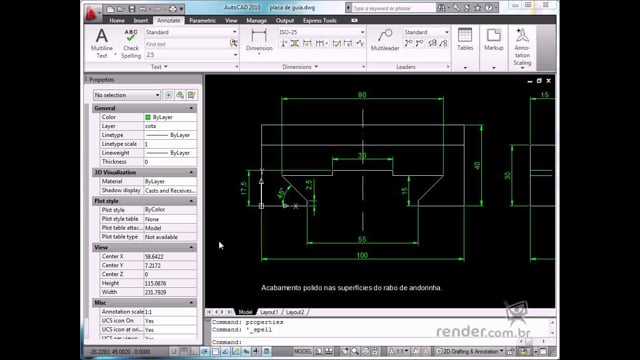Open the 2.5 text height dropdown

(191, 55)
